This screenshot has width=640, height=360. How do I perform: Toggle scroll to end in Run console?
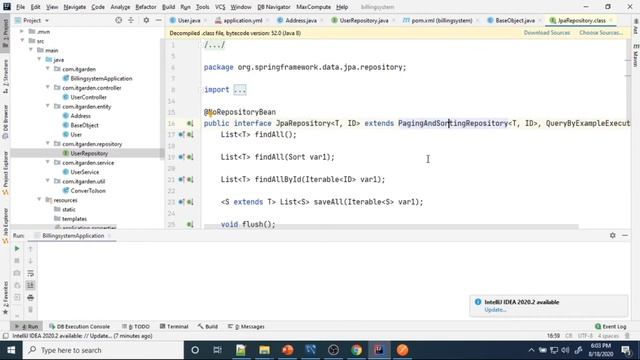pyautogui.click(x=30, y=285)
